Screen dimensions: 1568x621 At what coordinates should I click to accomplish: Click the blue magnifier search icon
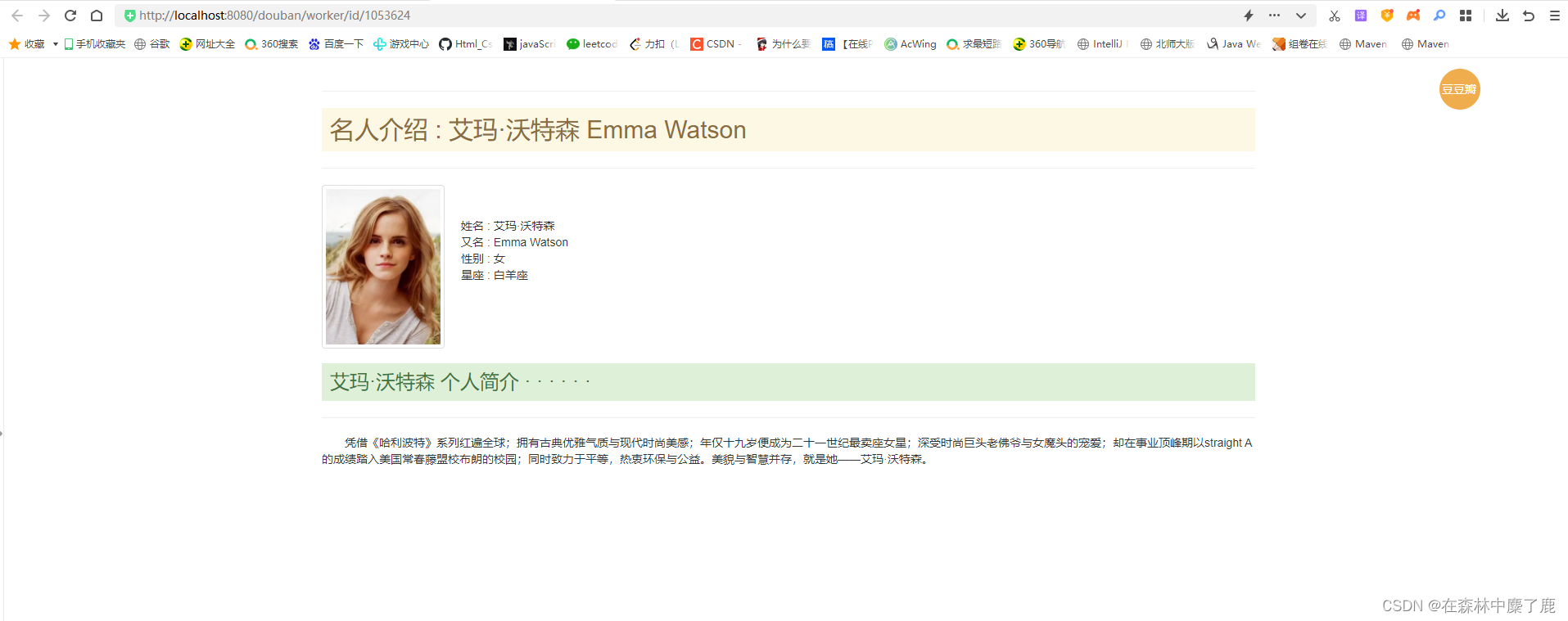1439,16
